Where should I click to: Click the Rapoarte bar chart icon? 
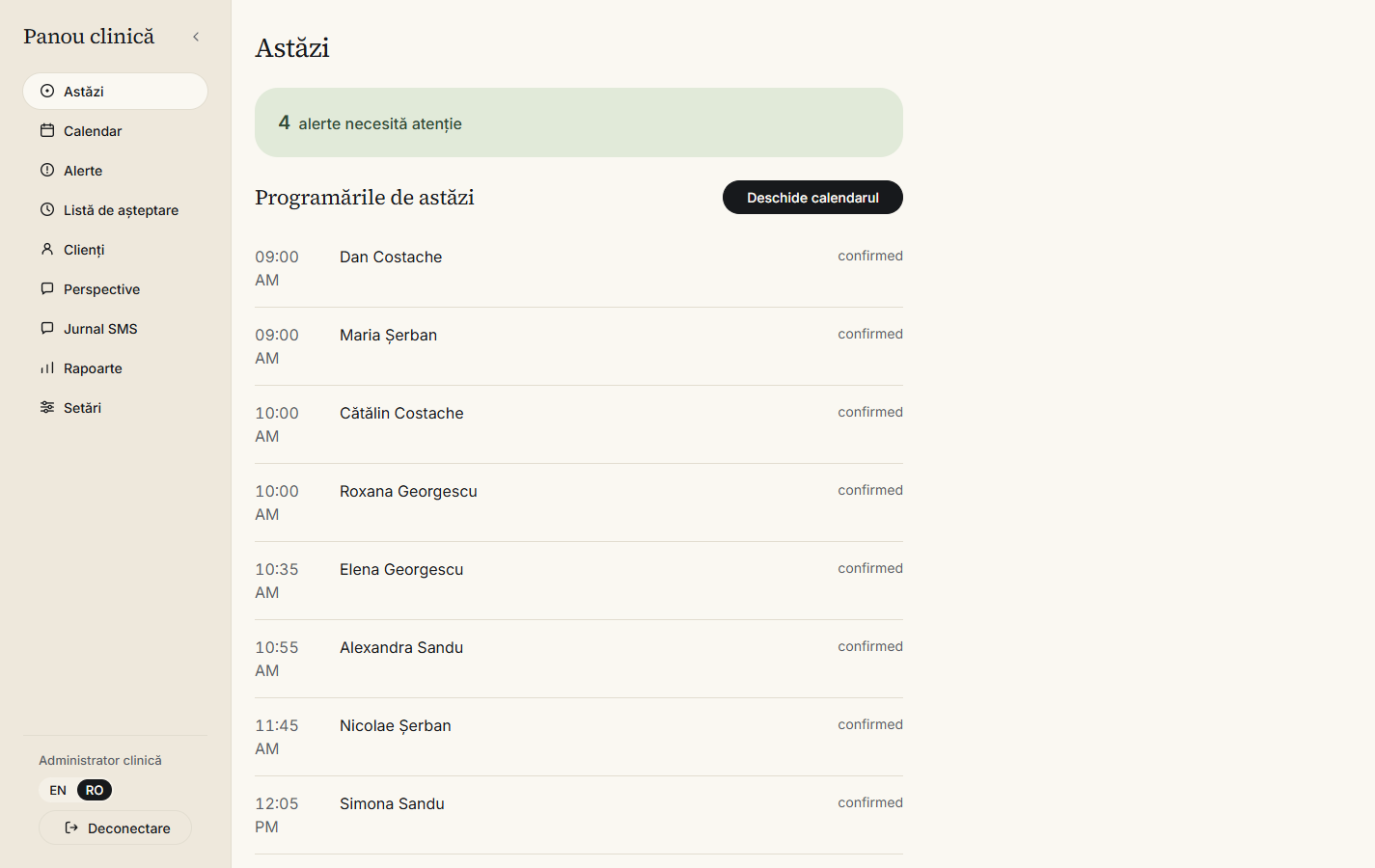pos(47,368)
